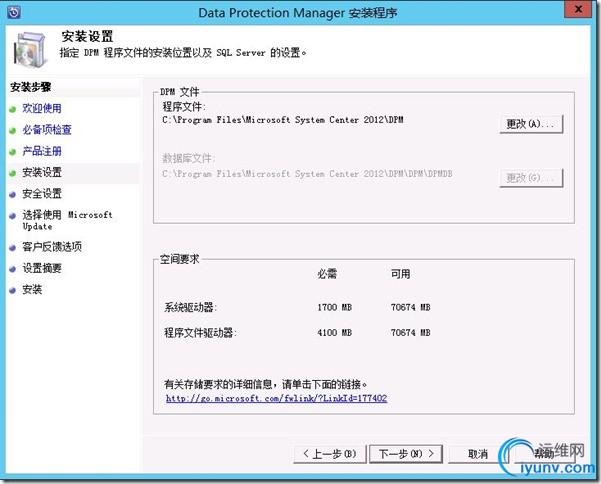
Task: Click green bullet beside 必备项检查
Action: 12,131
